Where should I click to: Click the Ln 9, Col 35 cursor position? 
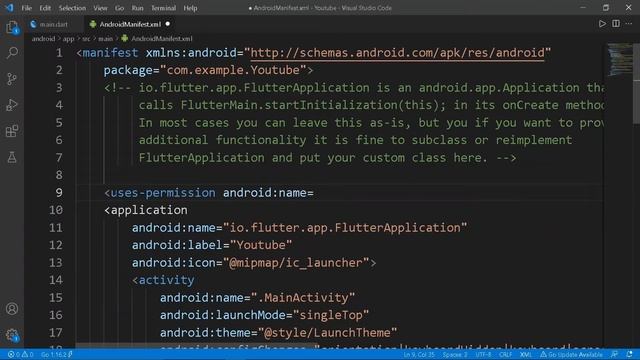pos(419,354)
